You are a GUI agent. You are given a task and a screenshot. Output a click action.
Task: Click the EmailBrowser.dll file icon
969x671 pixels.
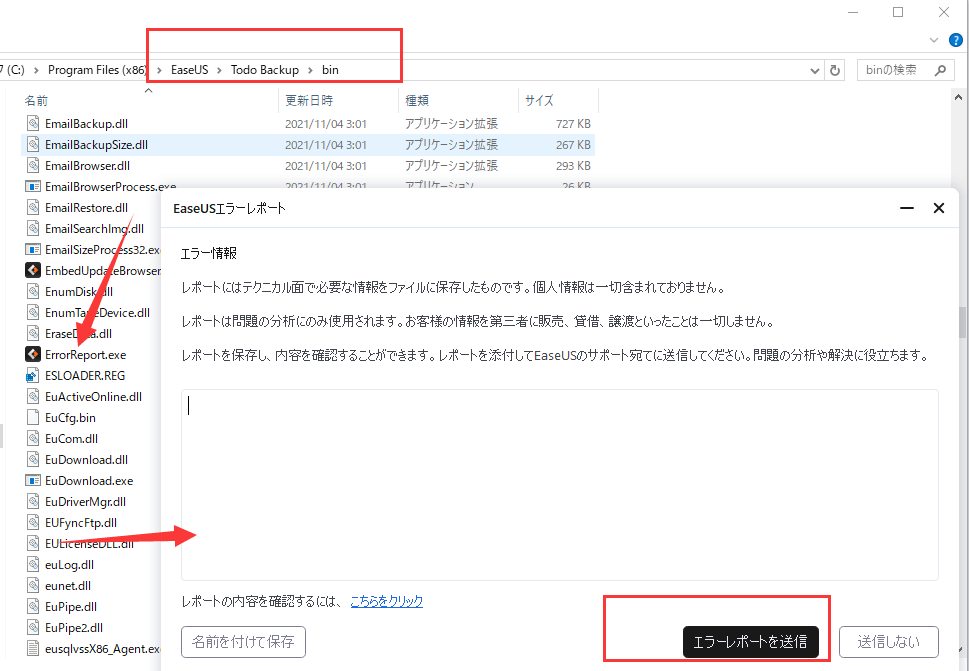[33, 166]
